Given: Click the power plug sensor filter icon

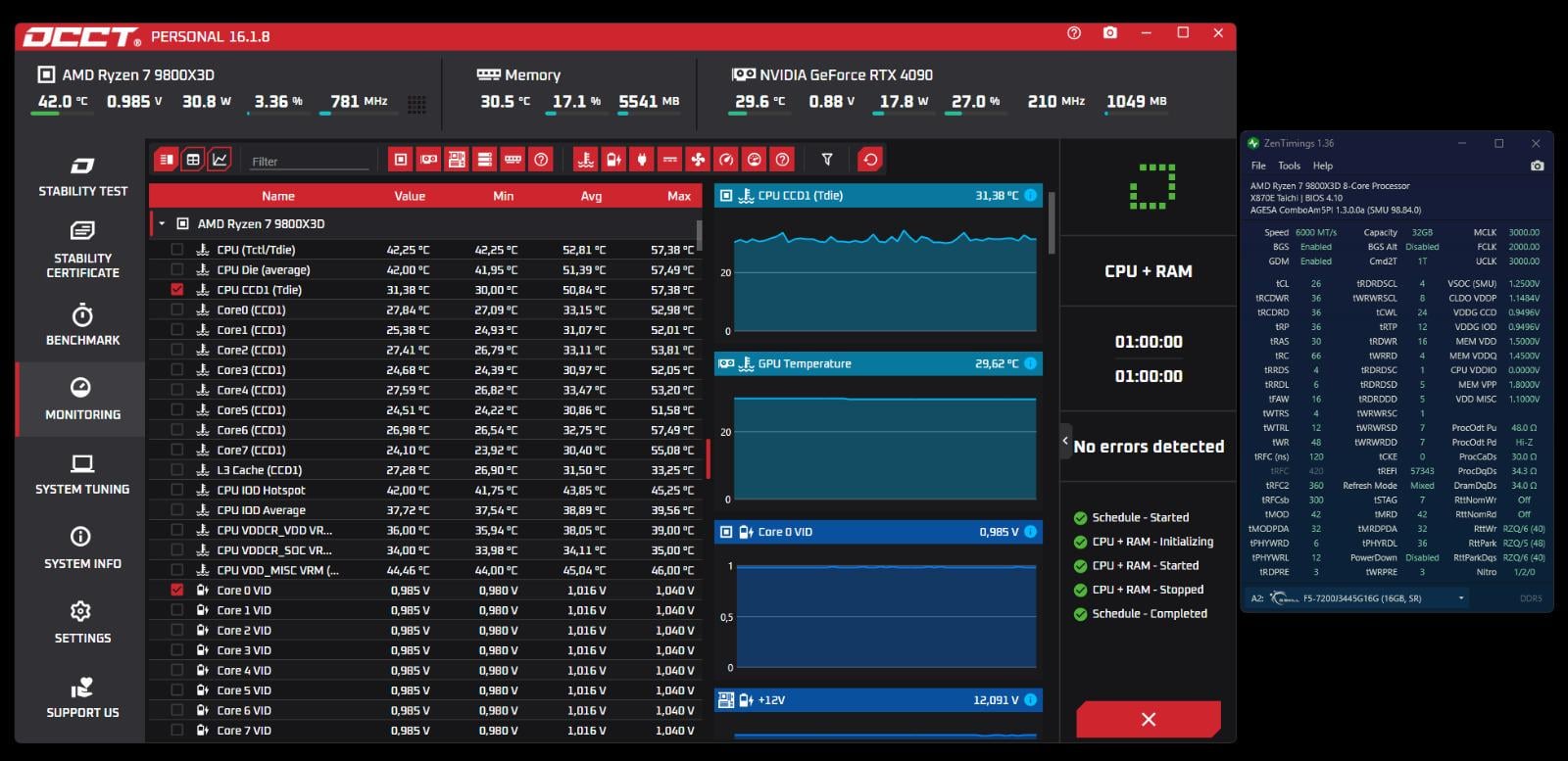Looking at the screenshot, I should [642, 160].
